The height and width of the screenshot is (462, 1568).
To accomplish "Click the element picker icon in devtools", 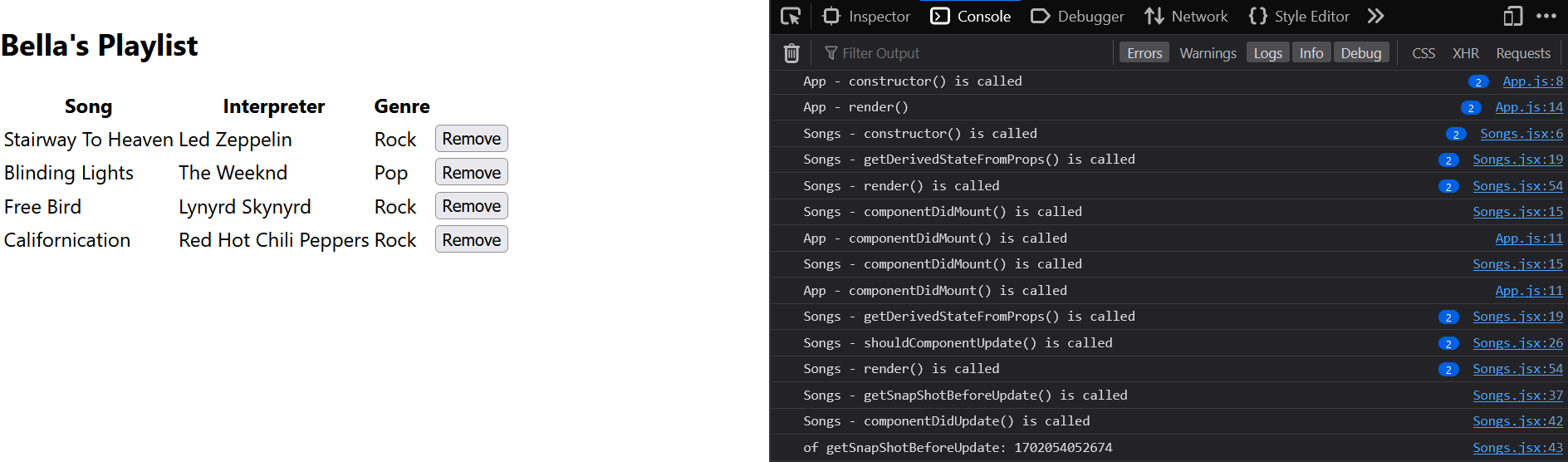I will tap(791, 17).
